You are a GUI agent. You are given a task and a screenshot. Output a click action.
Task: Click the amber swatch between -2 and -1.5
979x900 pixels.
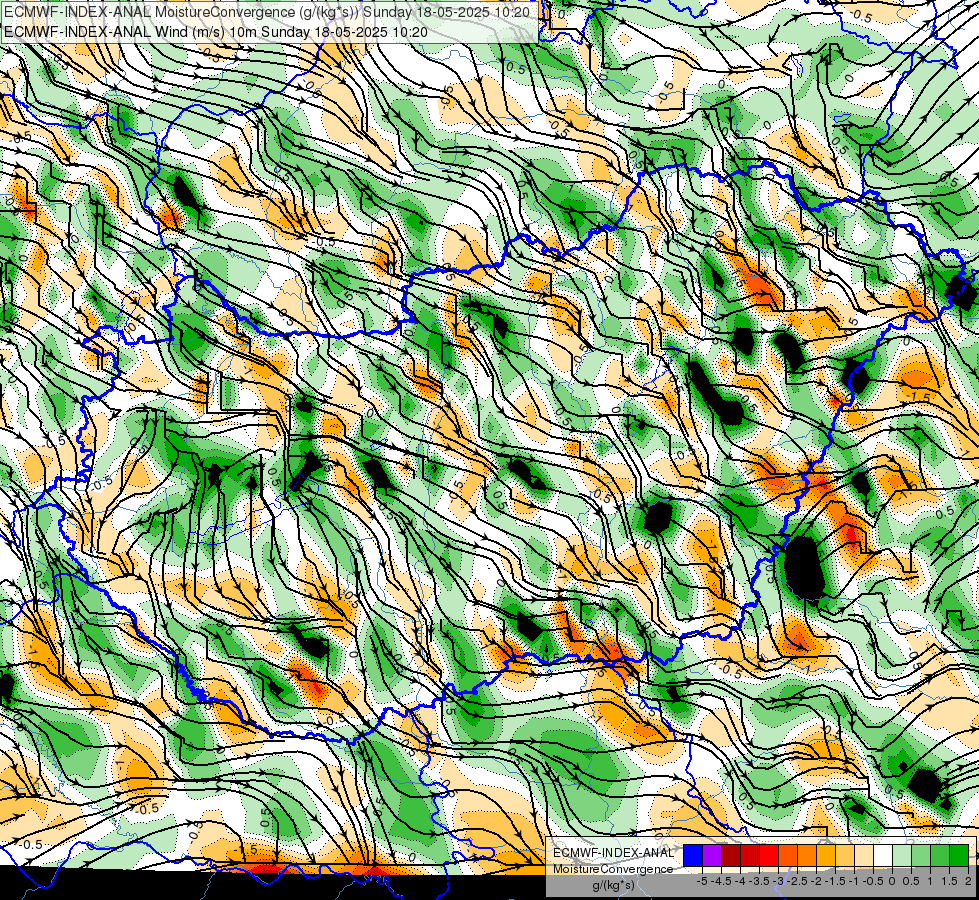coord(825,856)
